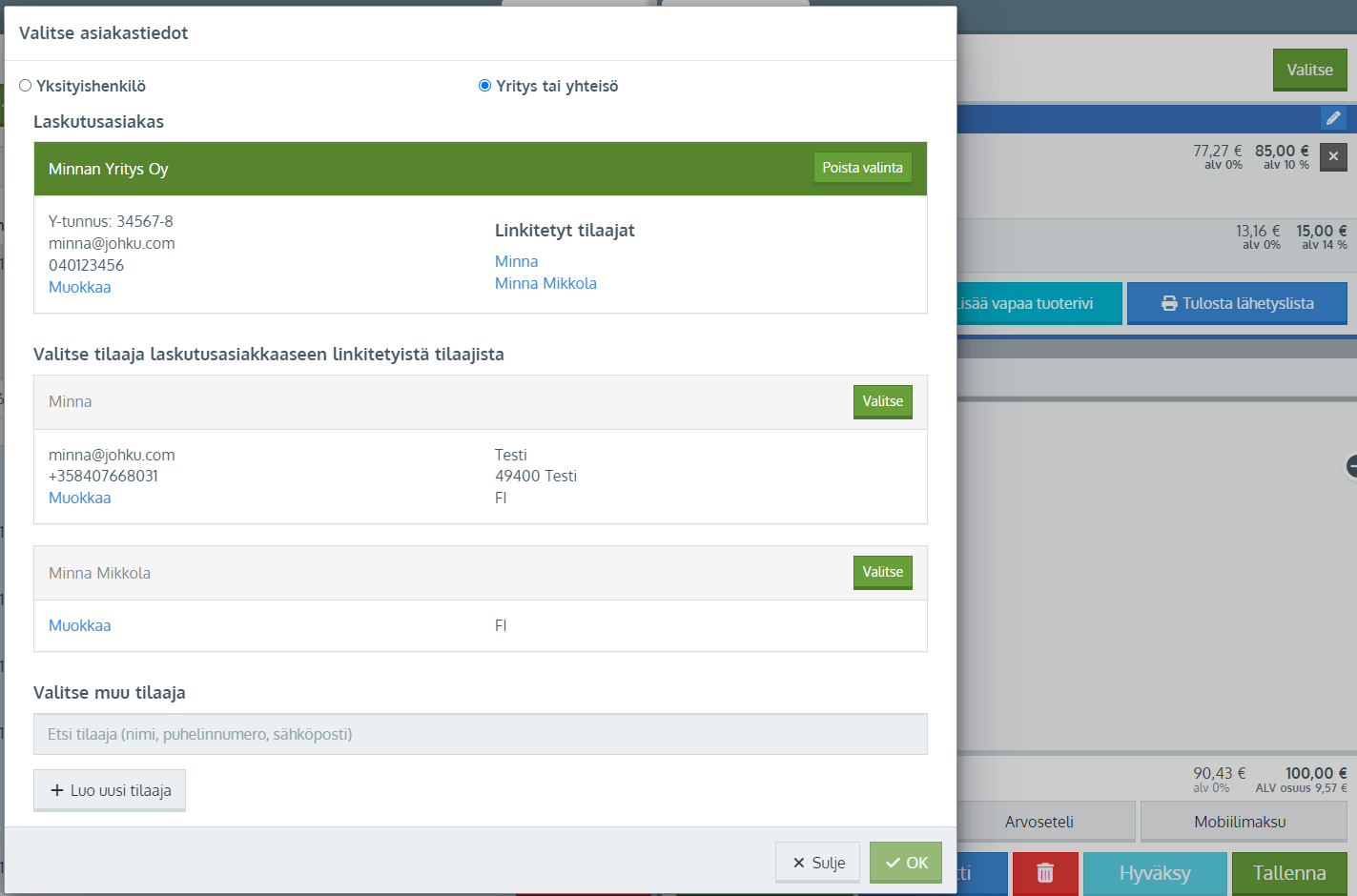The width and height of the screenshot is (1357, 896).
Task: Focus the Etsi tilaaja search field
Action: (480, 734)
